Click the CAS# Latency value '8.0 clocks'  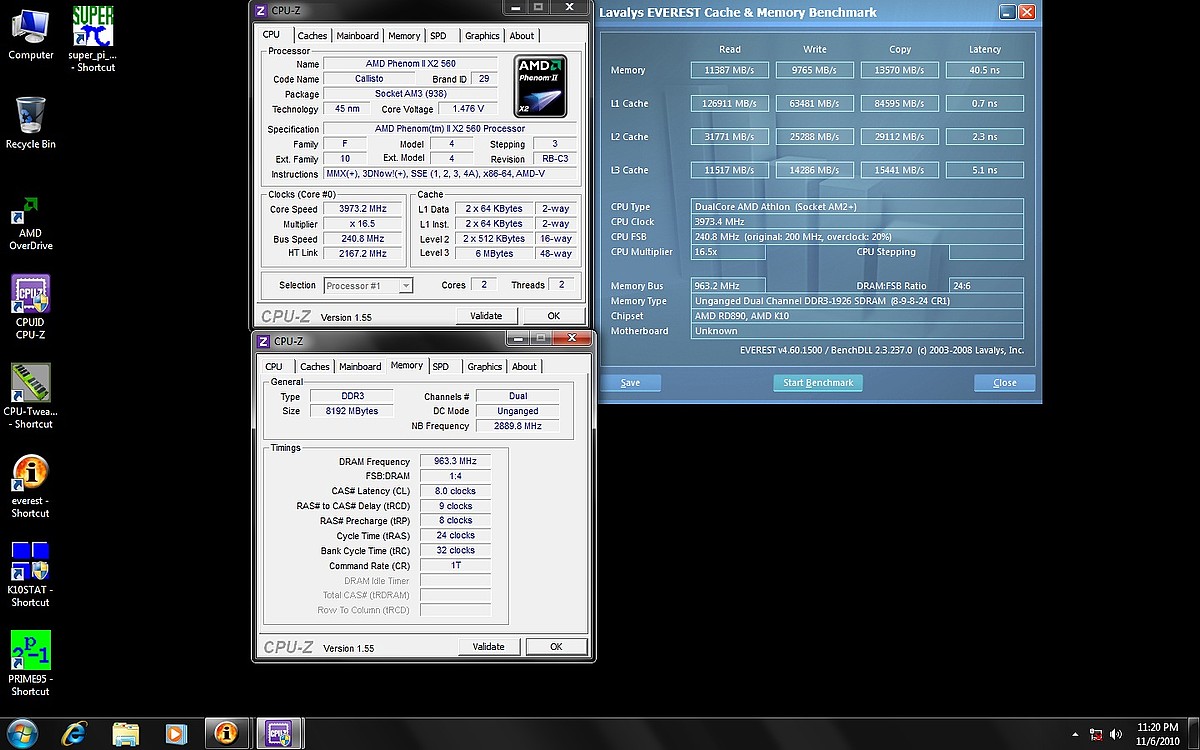[456, 491]
